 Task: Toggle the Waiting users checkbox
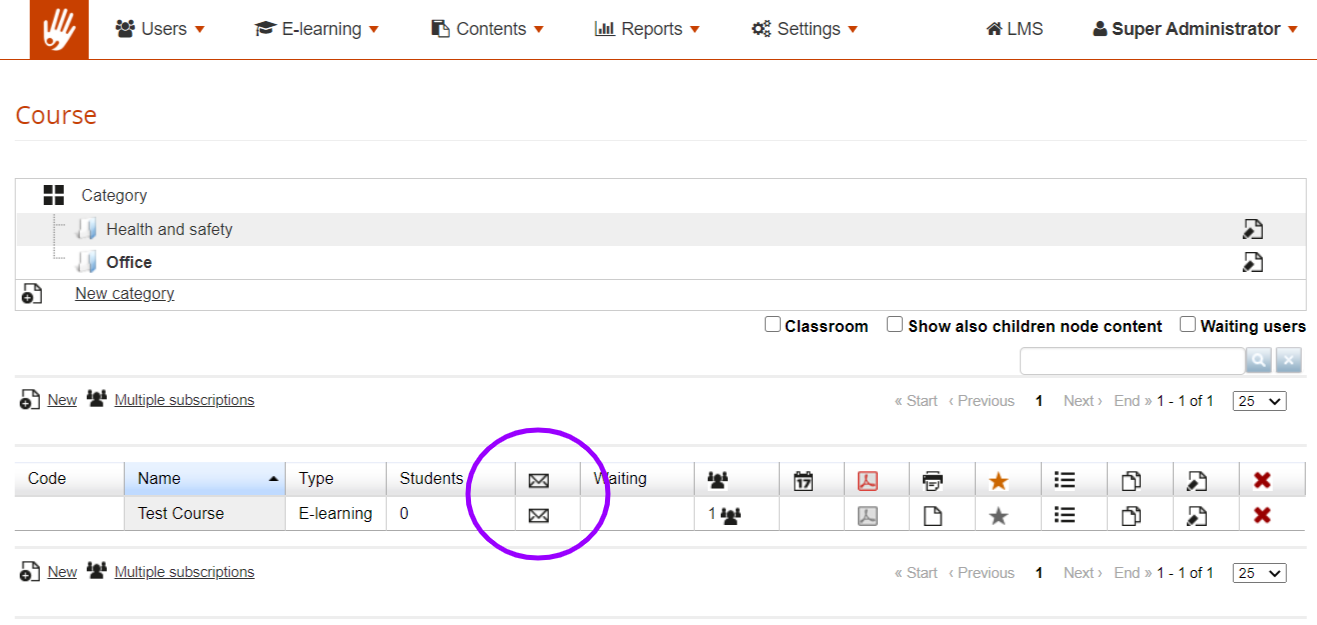point(1188,325)
